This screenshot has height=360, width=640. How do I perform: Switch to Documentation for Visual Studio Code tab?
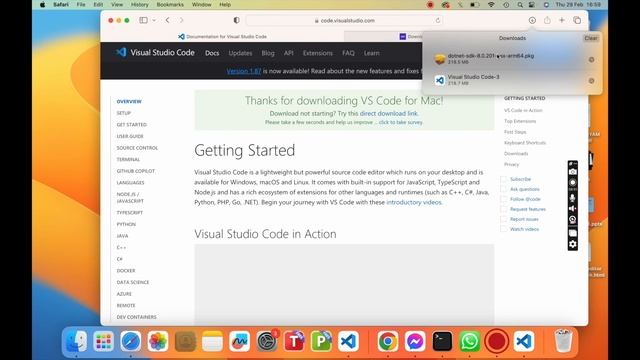tap(222, 36)
